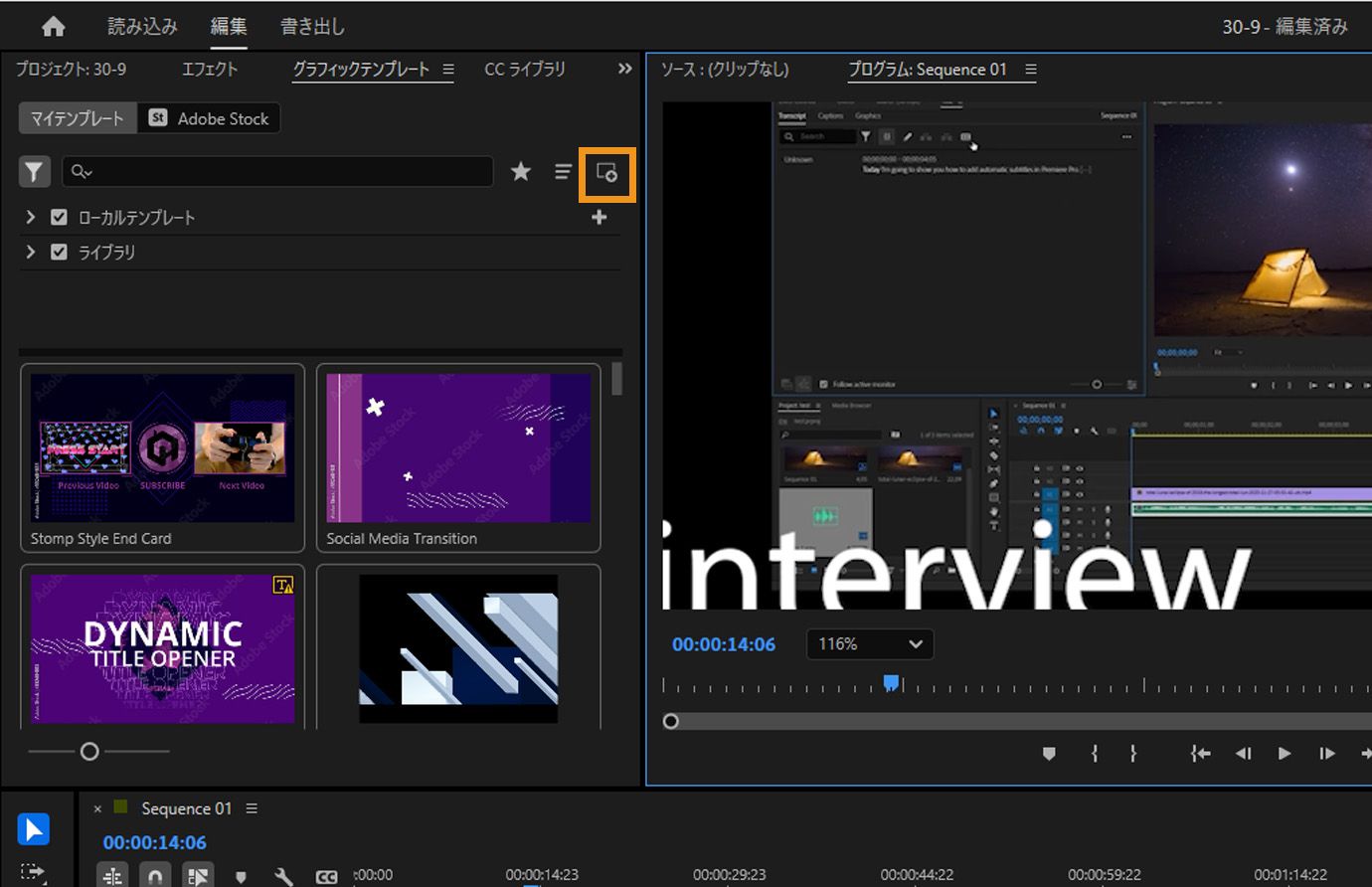
Task: Step back one frame
Action: [1243, 754]
